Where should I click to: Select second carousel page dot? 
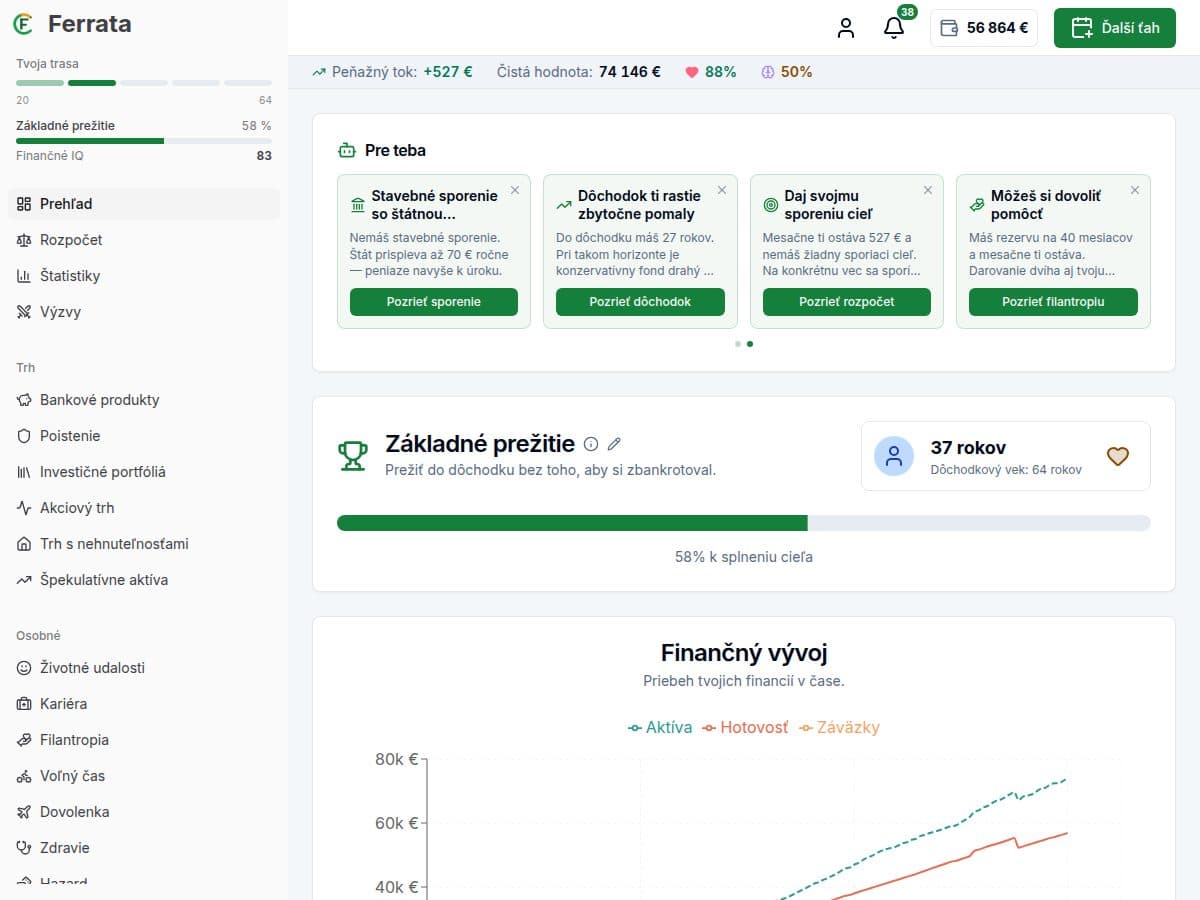pos(750,344)
